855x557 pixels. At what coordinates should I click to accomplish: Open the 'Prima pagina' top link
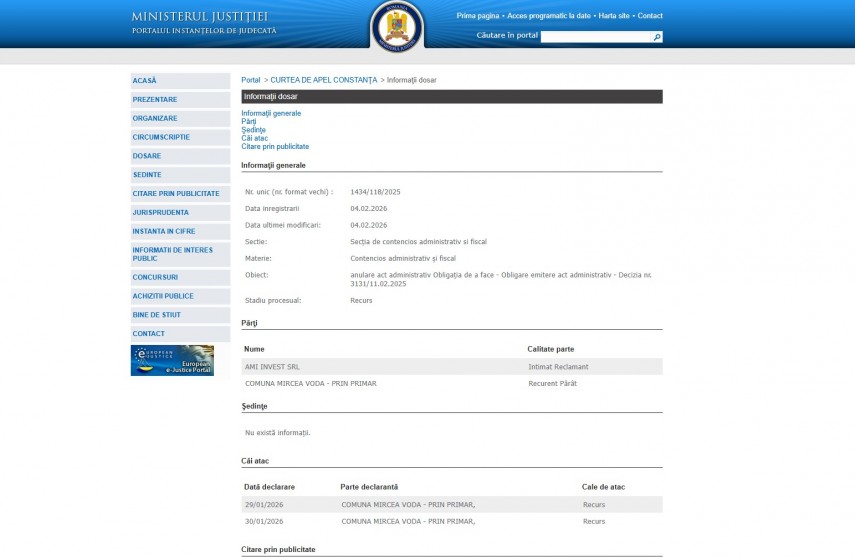(478, 16)
